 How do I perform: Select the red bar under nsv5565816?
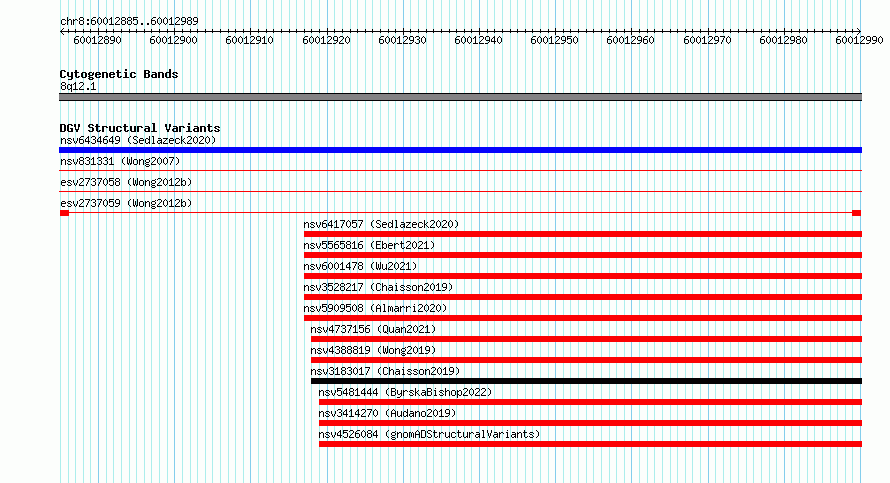click(583, 255)
